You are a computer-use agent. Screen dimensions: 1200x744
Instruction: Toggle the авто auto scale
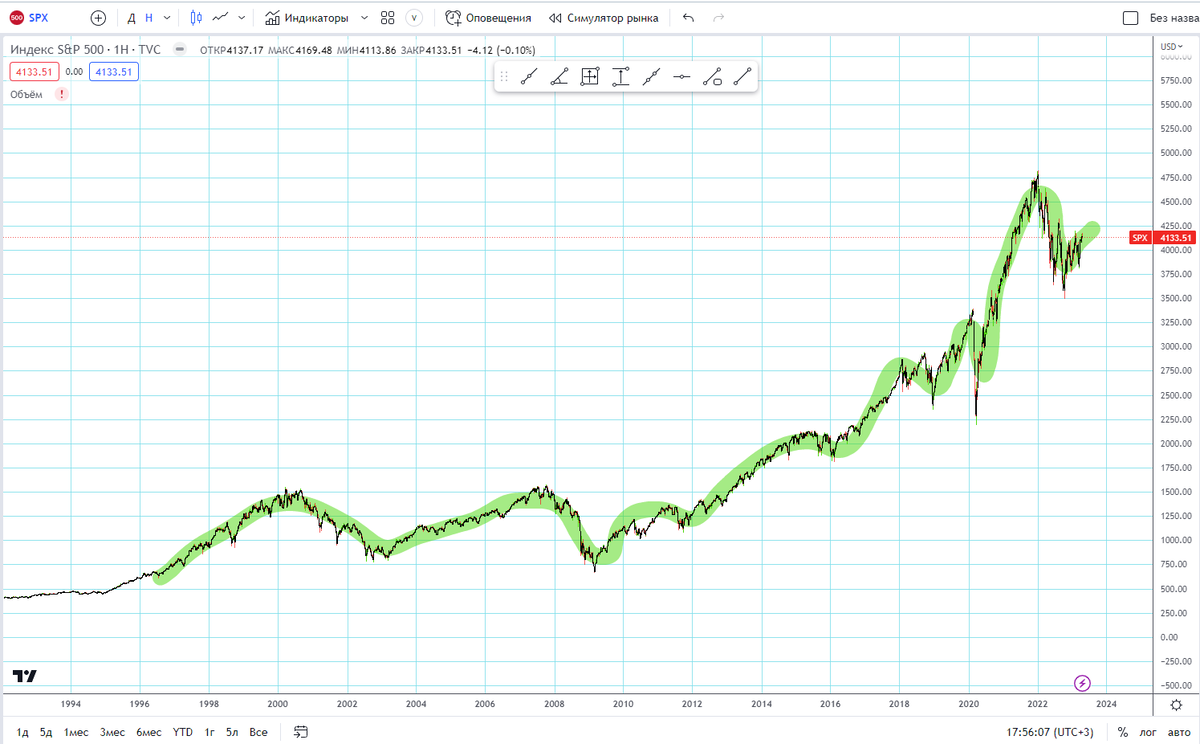[x=1178, y=732]
